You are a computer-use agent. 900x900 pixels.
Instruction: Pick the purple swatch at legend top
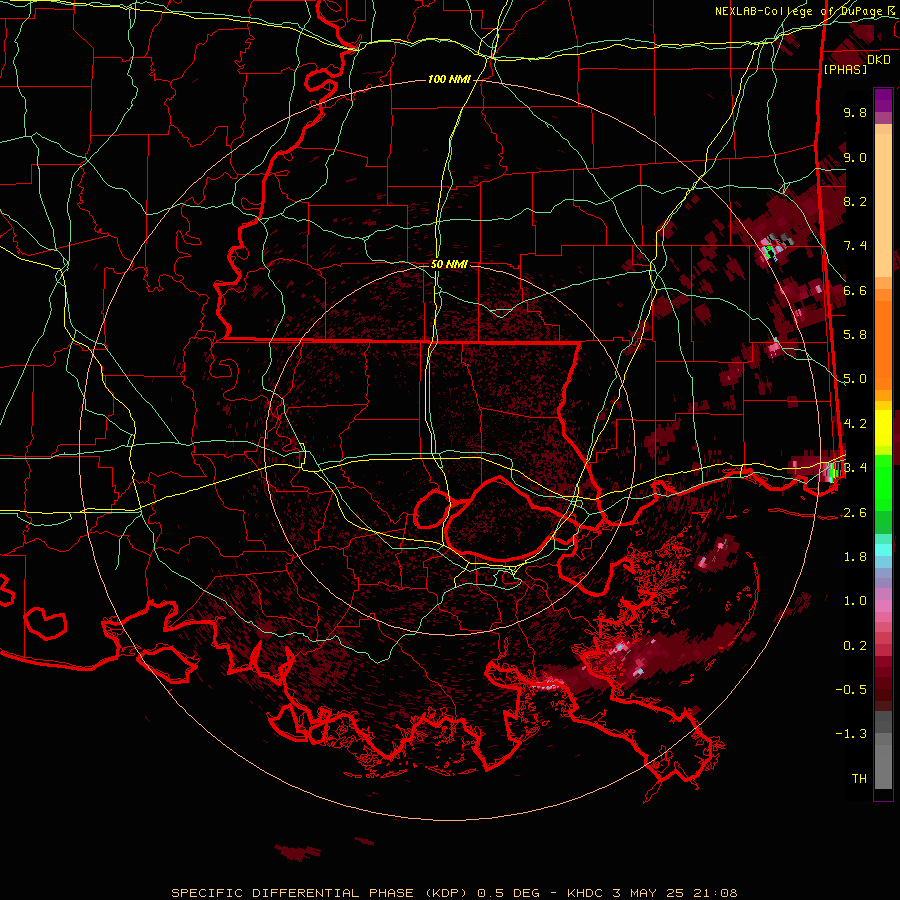883,100
